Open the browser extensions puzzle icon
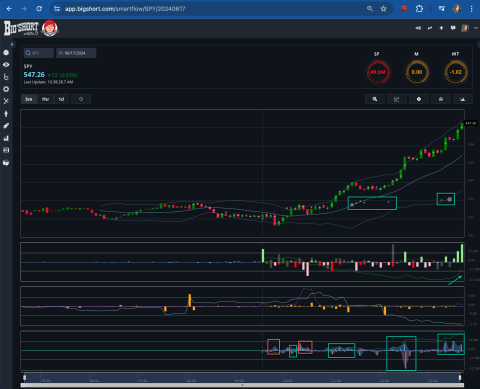This screenshot has width=480, height=389. pyautogui.click(x=419, y=9)
